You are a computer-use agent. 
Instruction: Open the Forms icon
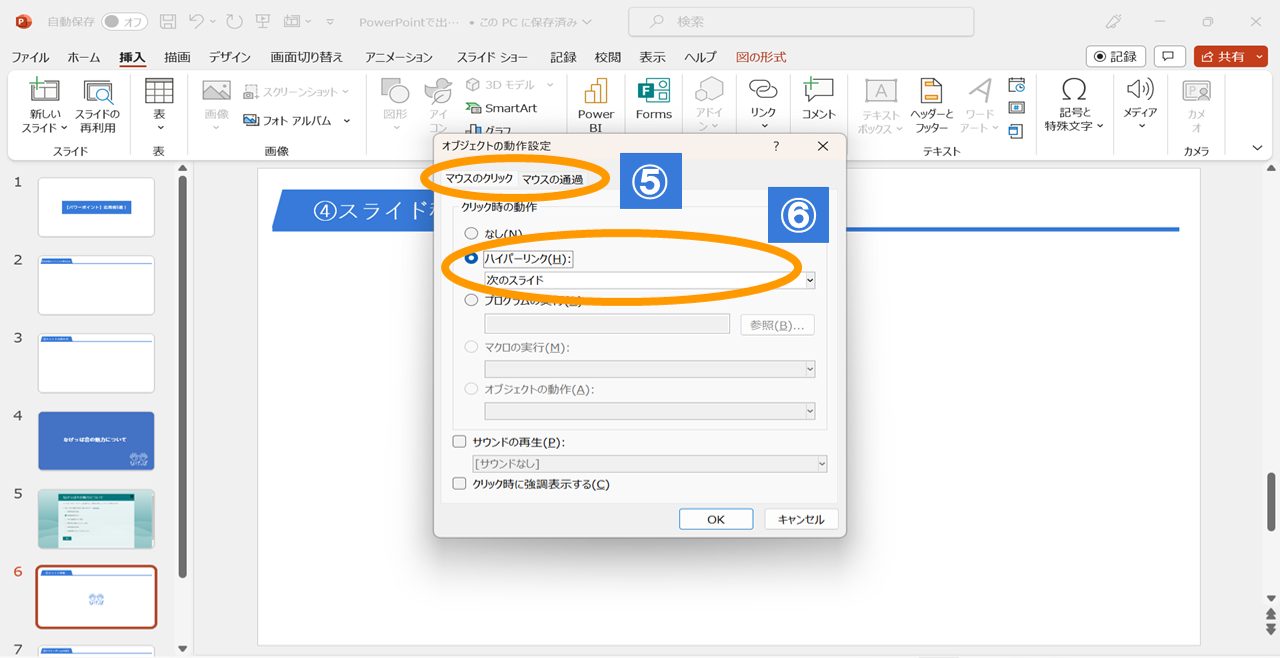point(653,91)
